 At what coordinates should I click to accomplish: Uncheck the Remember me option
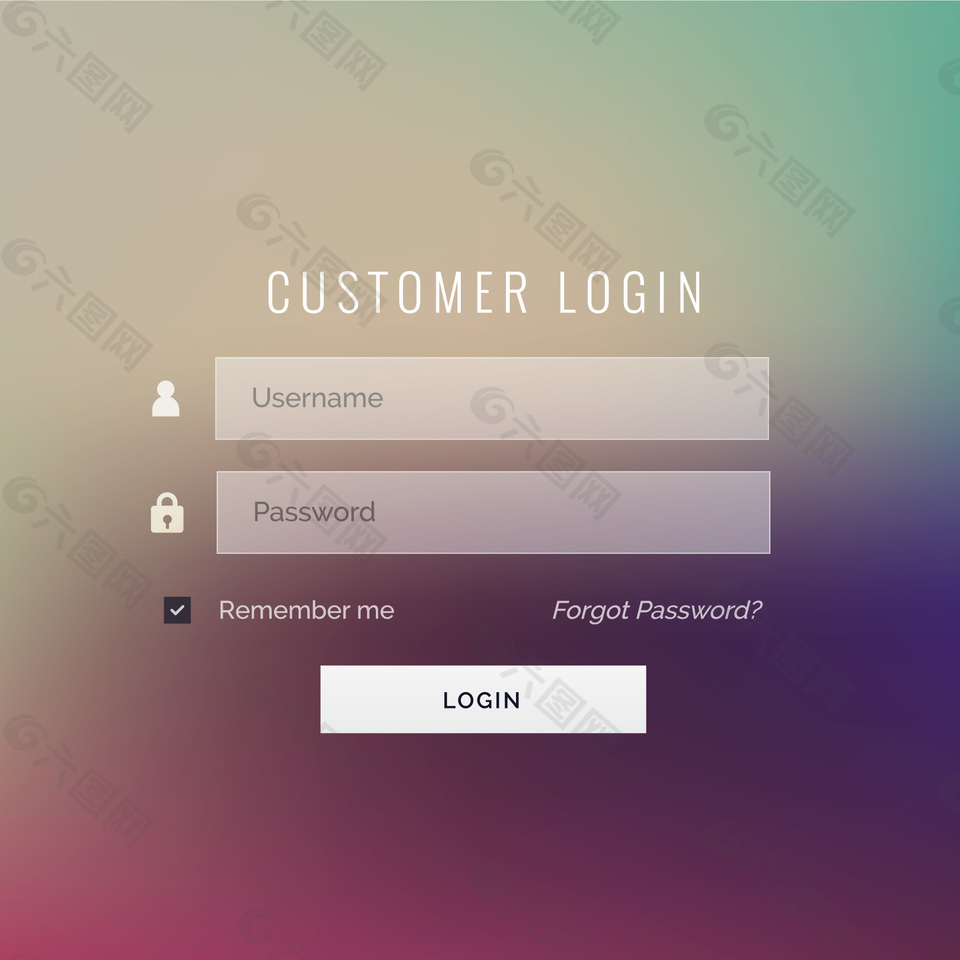coord(177,610)
